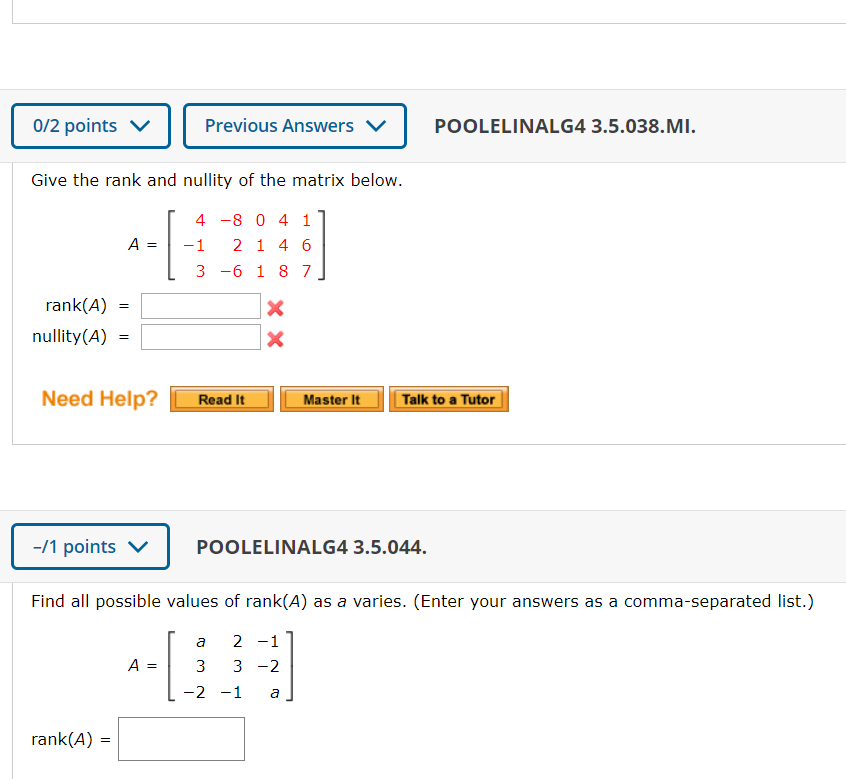This screenshot has width=846, height=779.
Task: Click the red X error icon beside rank(A)
Action: click(275, 305)
